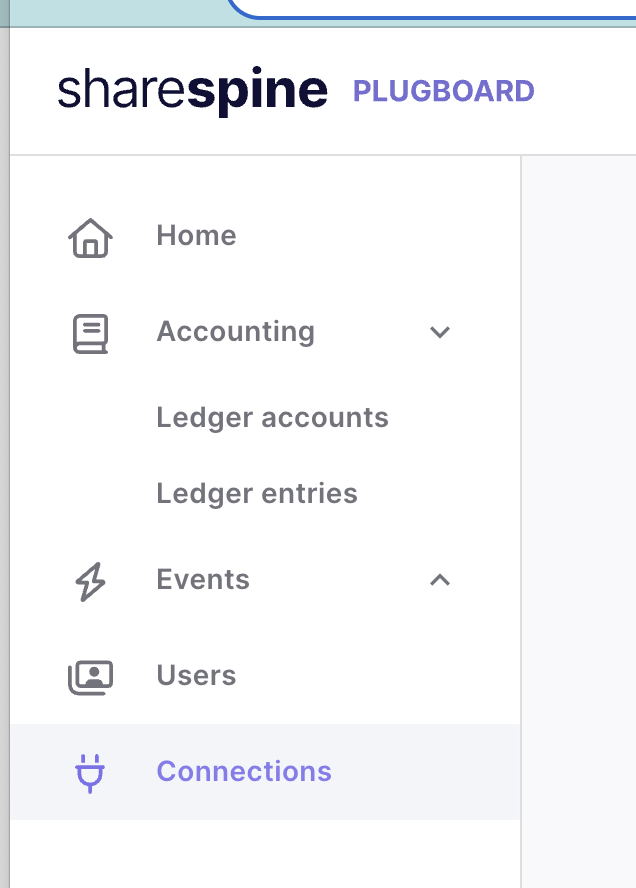Click the sharespine logo
Screen dimensions: 636x888
[193, 91]
